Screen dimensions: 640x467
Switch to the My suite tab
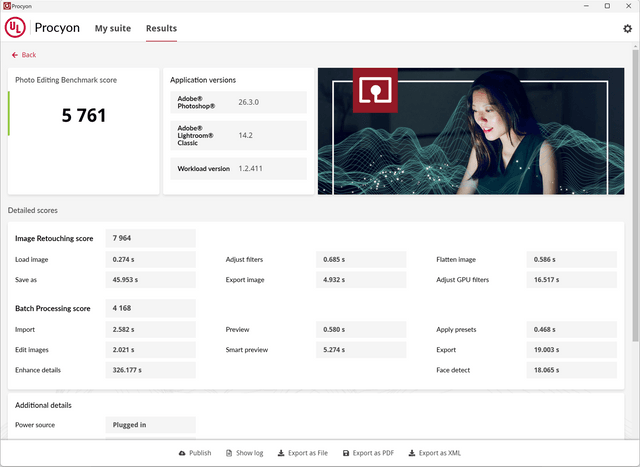click(x=113, y=28)
